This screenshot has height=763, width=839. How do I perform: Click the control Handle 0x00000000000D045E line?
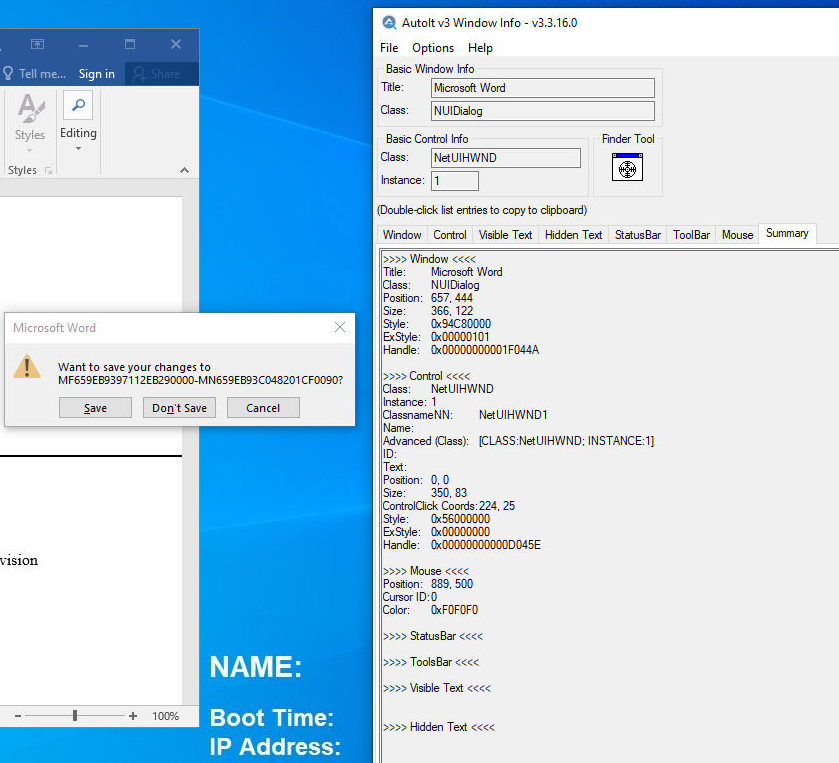pyautogui.click(x=462, y=545)
